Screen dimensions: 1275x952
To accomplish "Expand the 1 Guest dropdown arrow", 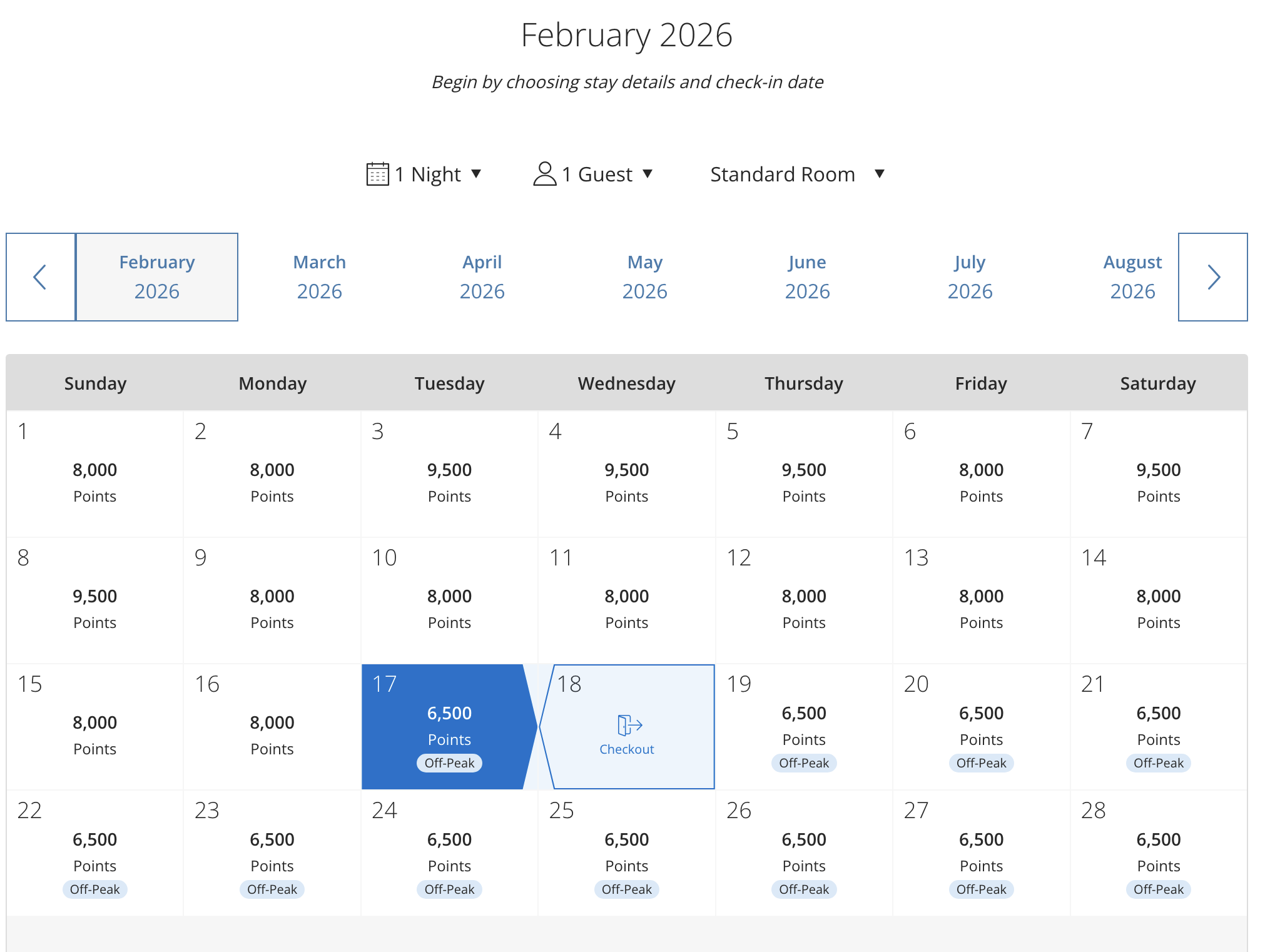I will point(648,174).
